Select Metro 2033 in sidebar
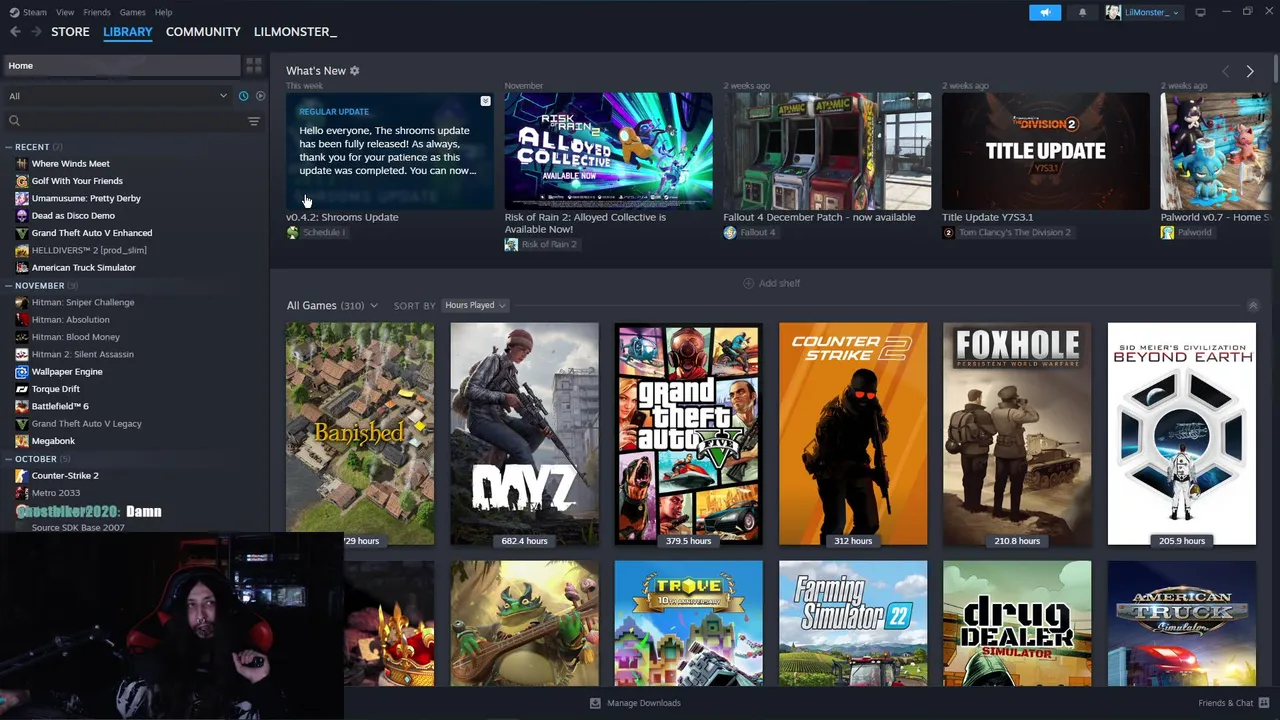This screenshot has height=720, width=1280. 55,493
